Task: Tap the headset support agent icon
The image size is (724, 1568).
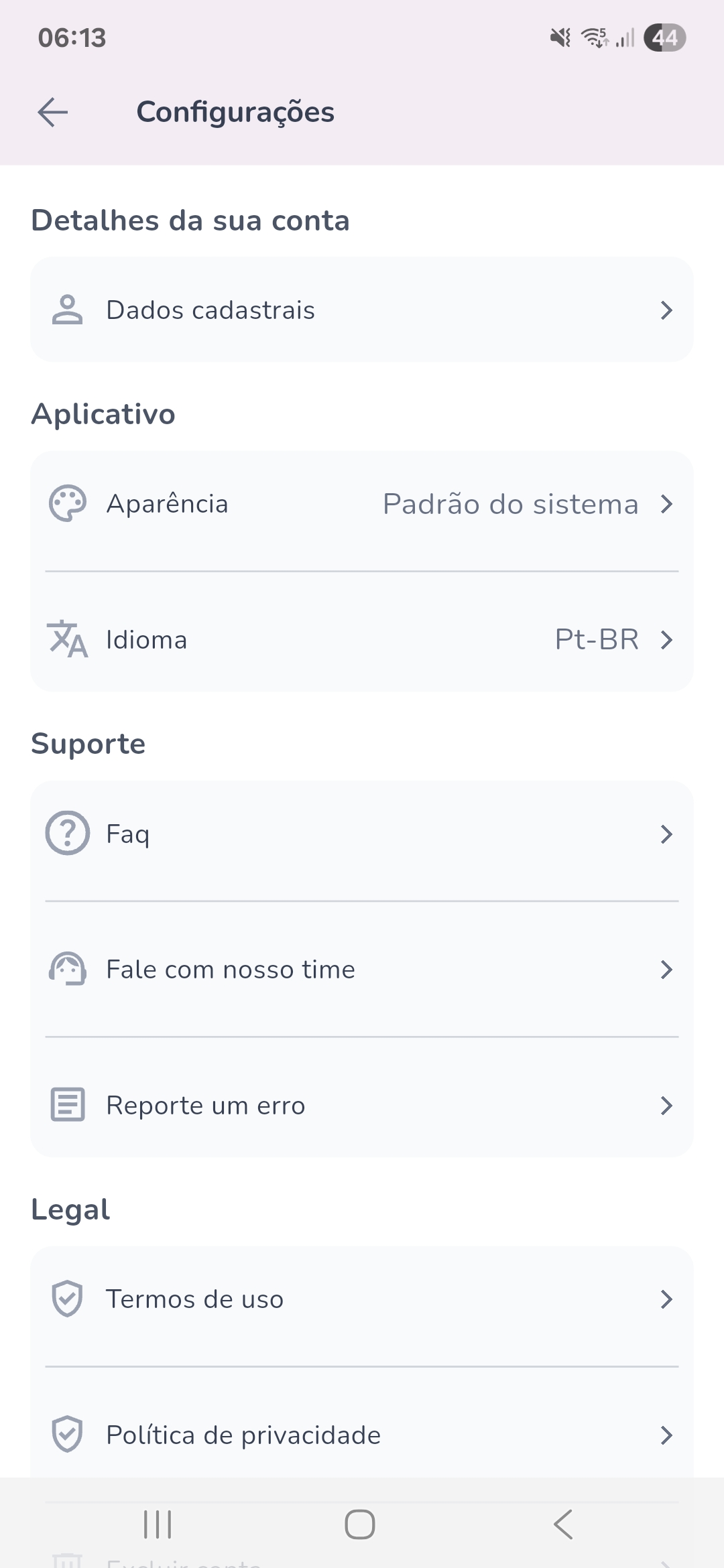Action: coord(67,969)
